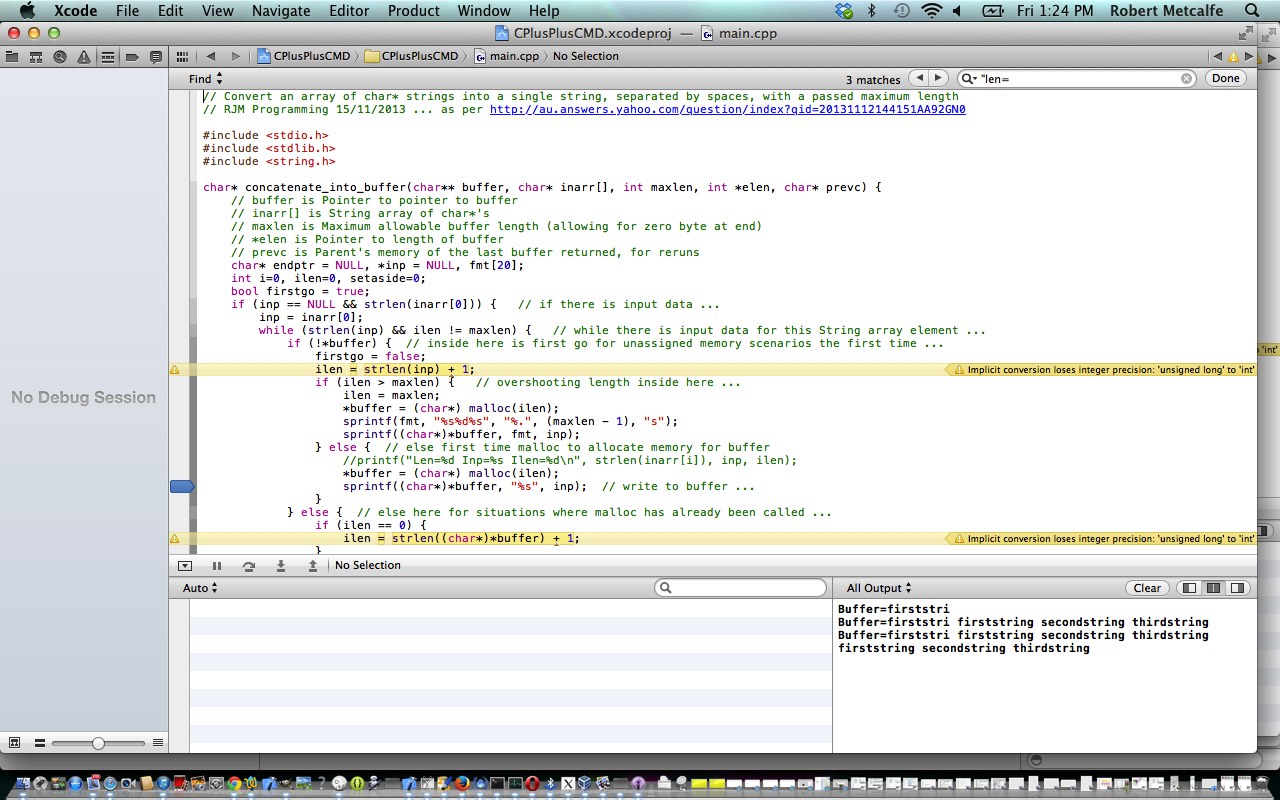
Task: Click the Breakpoint navigator flag icon
Action: (132, 57)
